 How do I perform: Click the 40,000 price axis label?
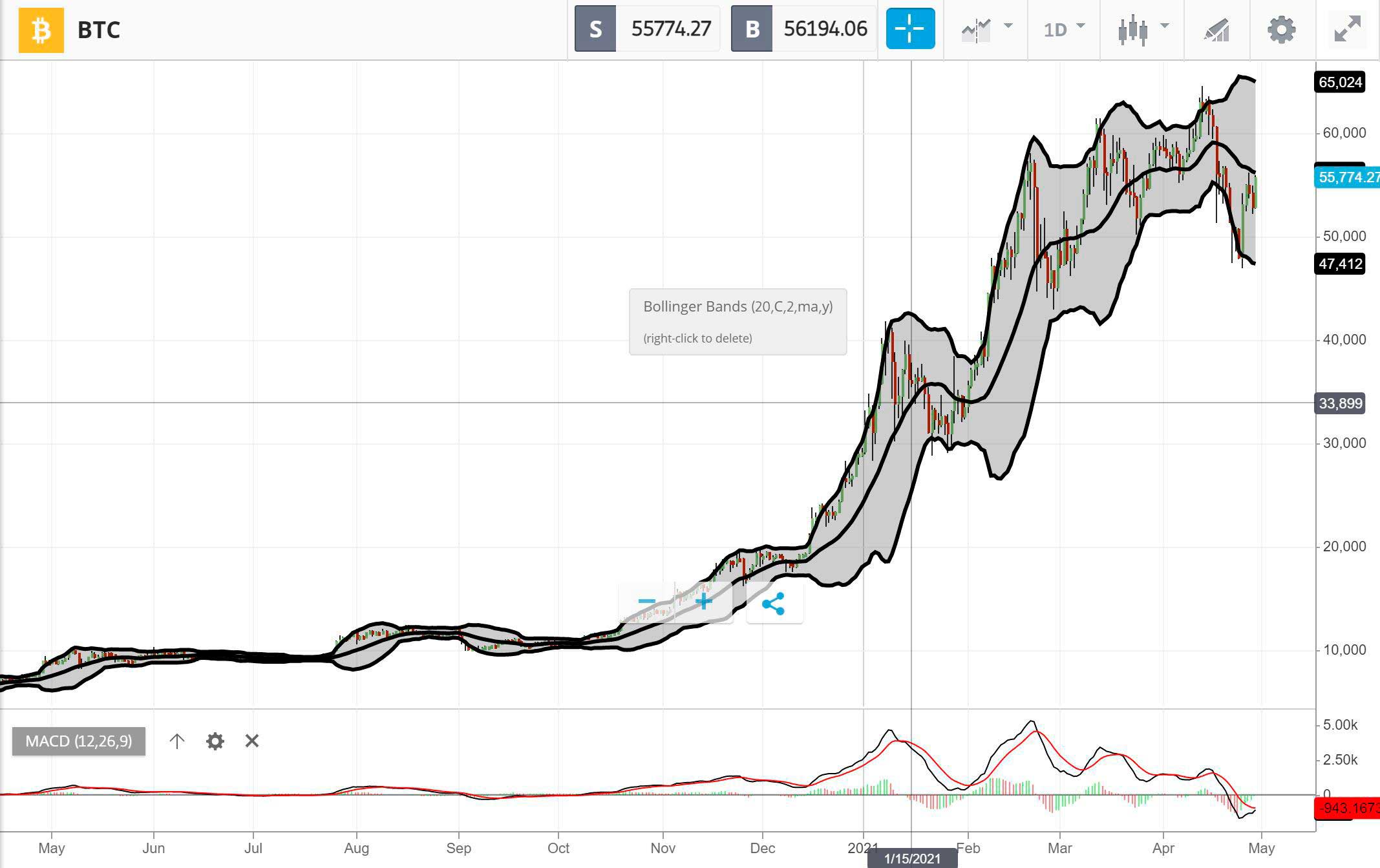click(1344, 339)
